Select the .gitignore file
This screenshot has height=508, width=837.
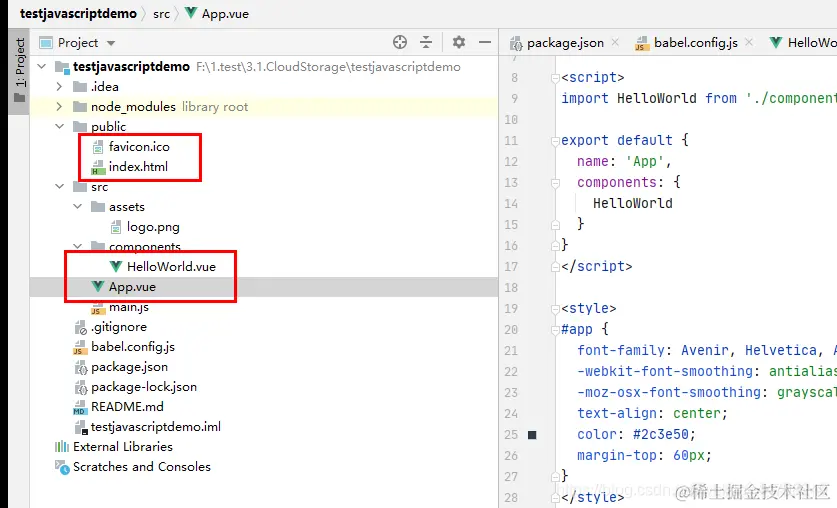(x=119, y=327)
